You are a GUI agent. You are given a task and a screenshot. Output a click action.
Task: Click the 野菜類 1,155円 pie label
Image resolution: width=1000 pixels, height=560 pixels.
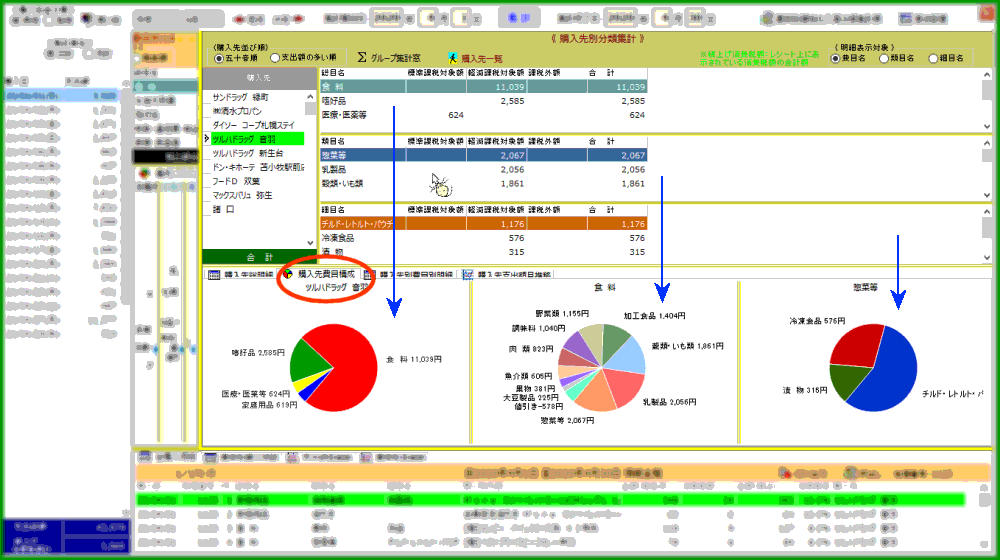tap(562, 313)
